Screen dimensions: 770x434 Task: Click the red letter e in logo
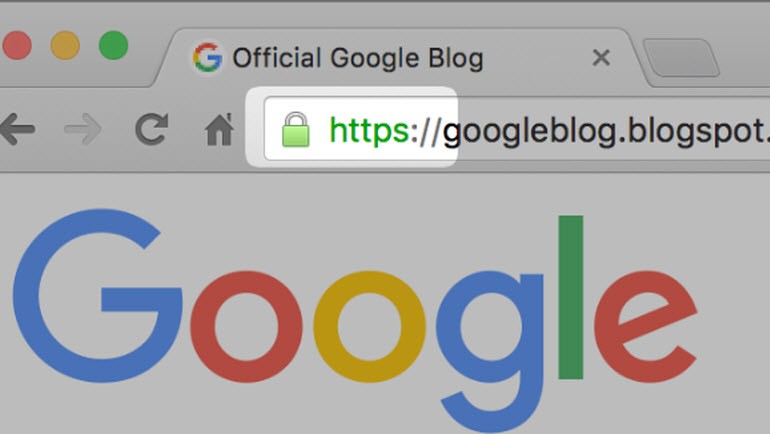pyautogui.click(x=645, y=326)
